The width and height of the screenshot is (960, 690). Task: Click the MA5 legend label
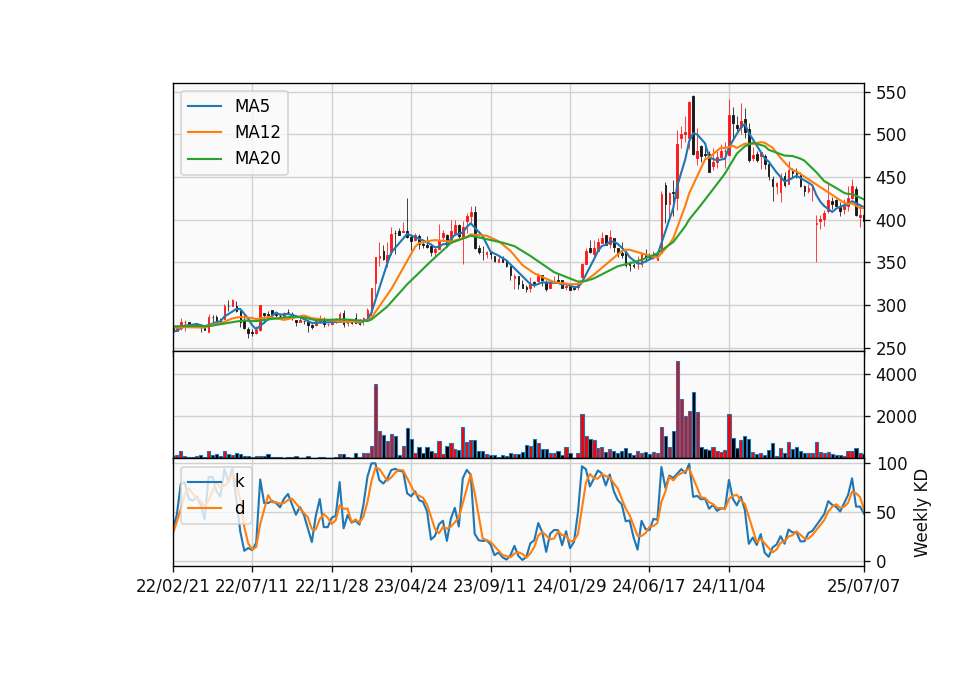click(252, 106)
